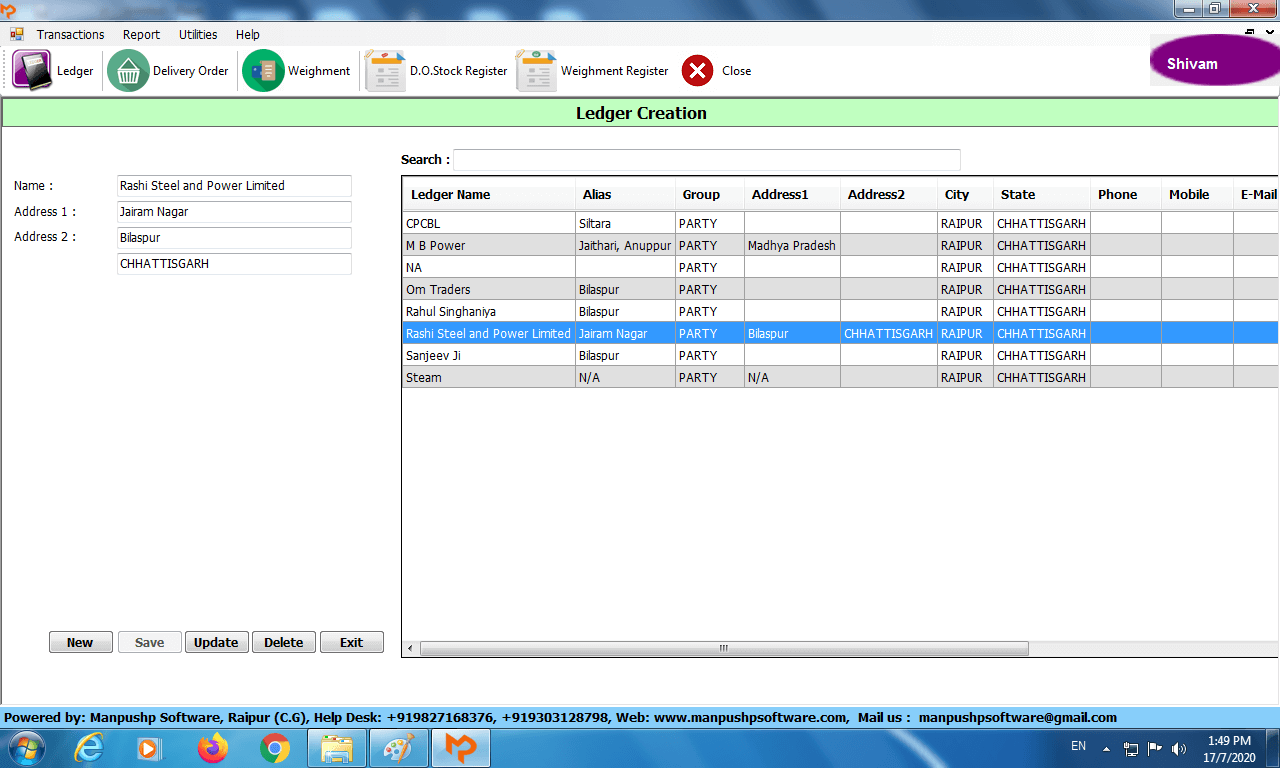Open the Report menu
The width and height of the screenshot is (1280, 768).
pyautogui.click(x=141, y=34)
